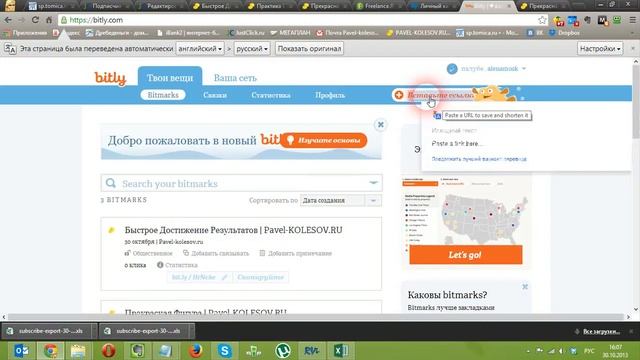Click the Let's go! orange button
This screenshot has width=640, height=360.
[466, 255]
